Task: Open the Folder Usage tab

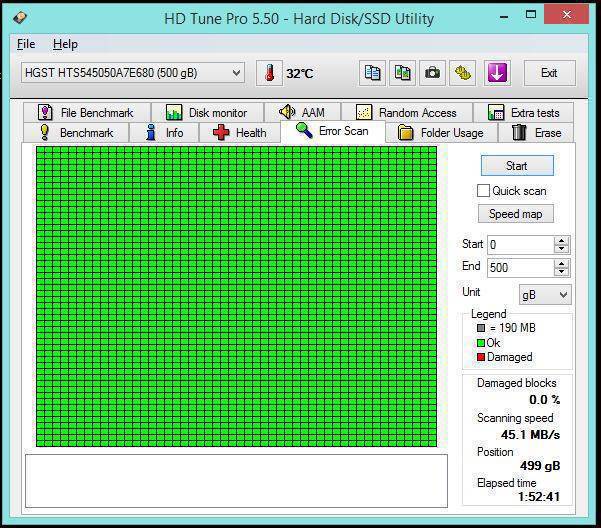Action: 441,133
